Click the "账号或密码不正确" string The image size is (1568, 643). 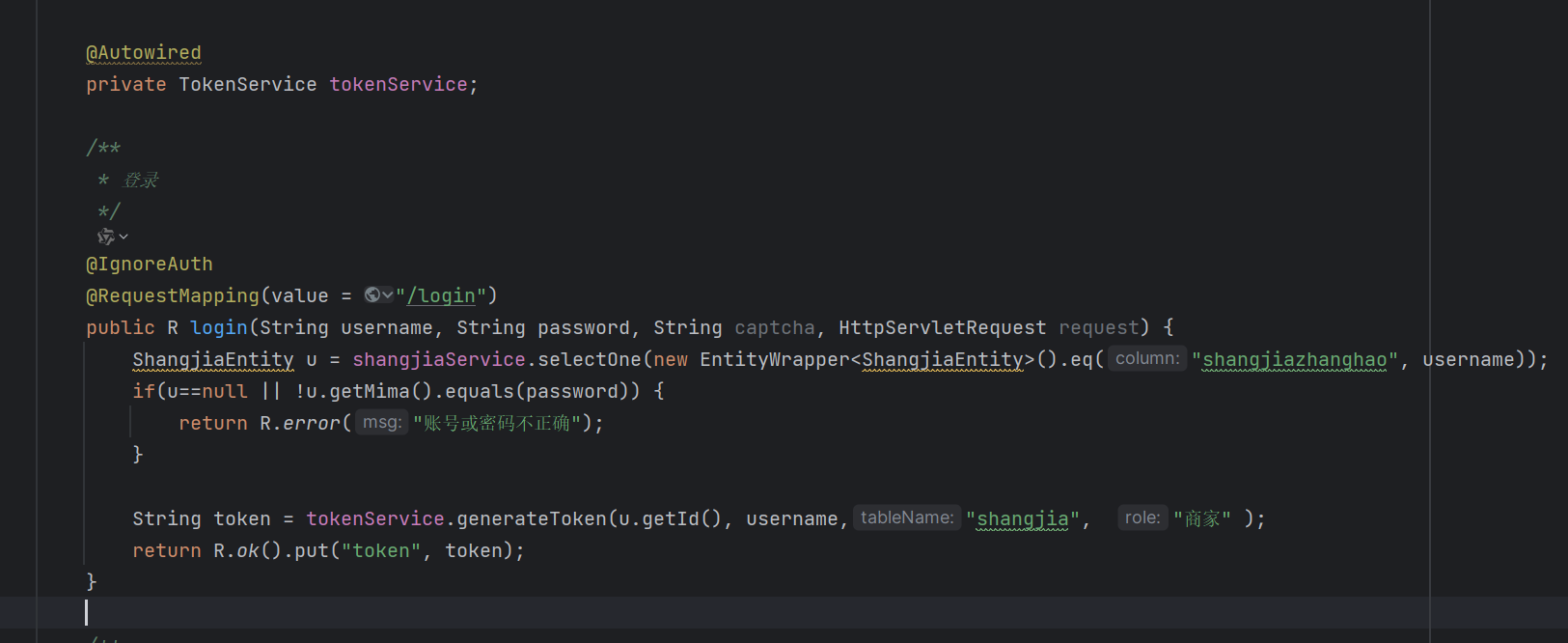point(497,423)
